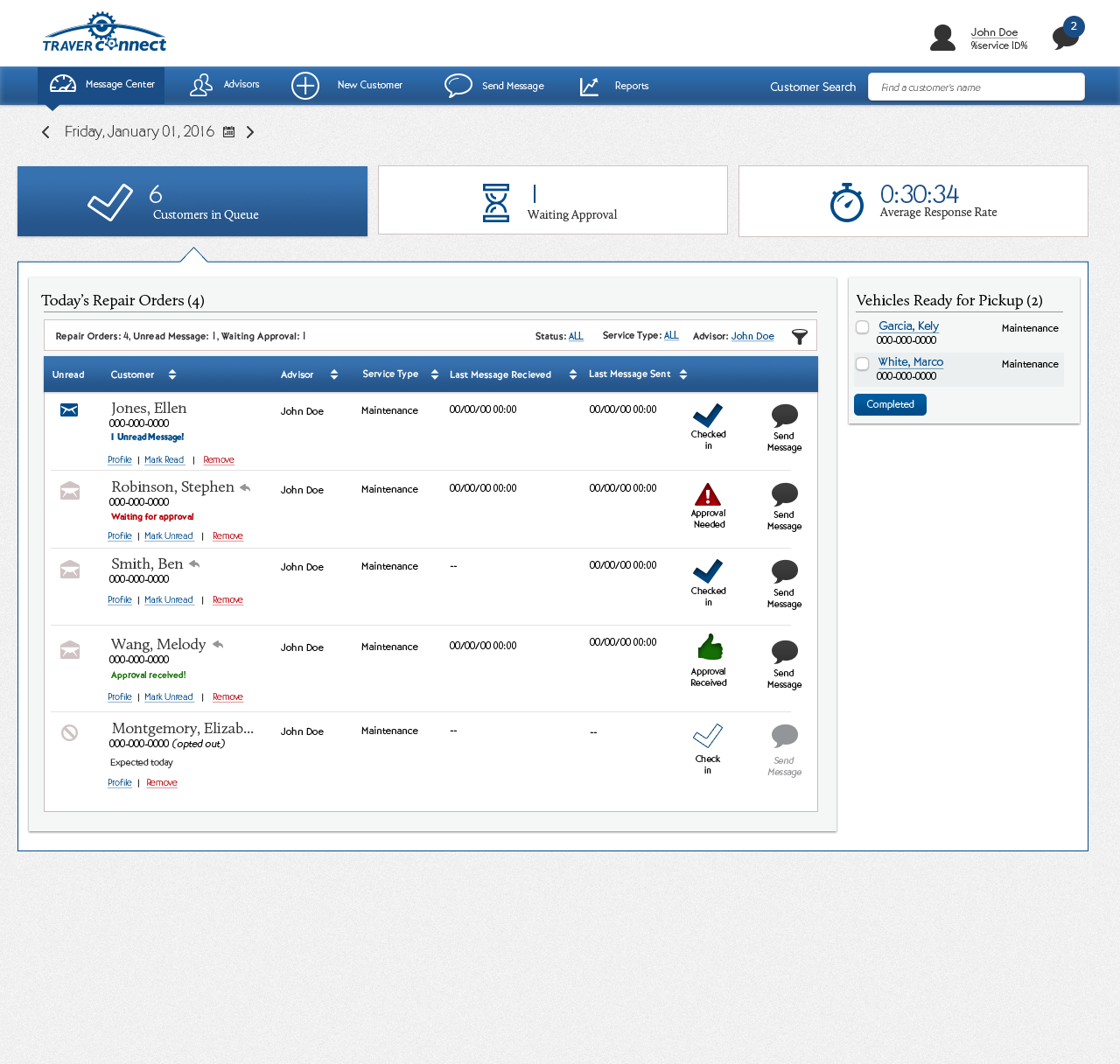Go to next day arrow

coord(250,132)
